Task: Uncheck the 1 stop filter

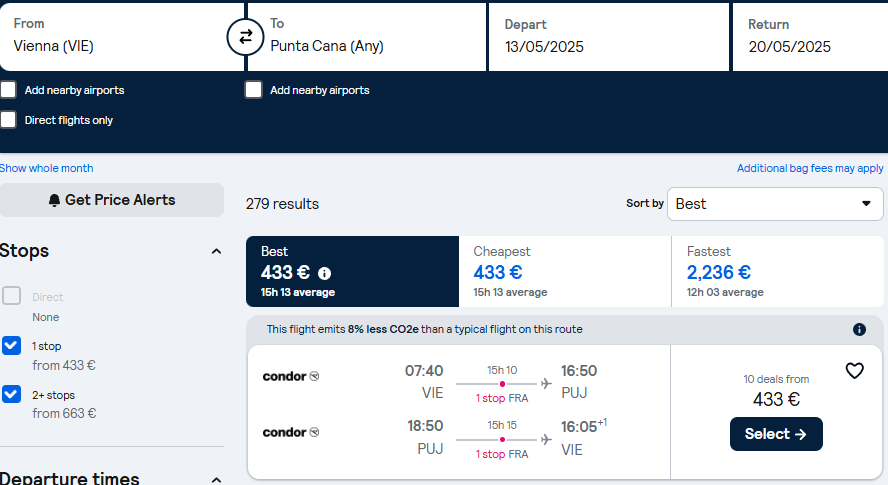Action: 11,346
